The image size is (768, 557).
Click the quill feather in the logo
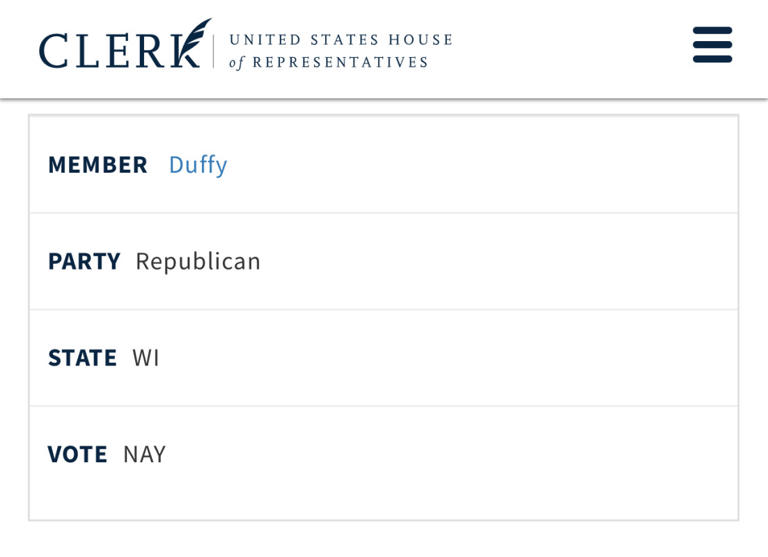click(197, 35)
